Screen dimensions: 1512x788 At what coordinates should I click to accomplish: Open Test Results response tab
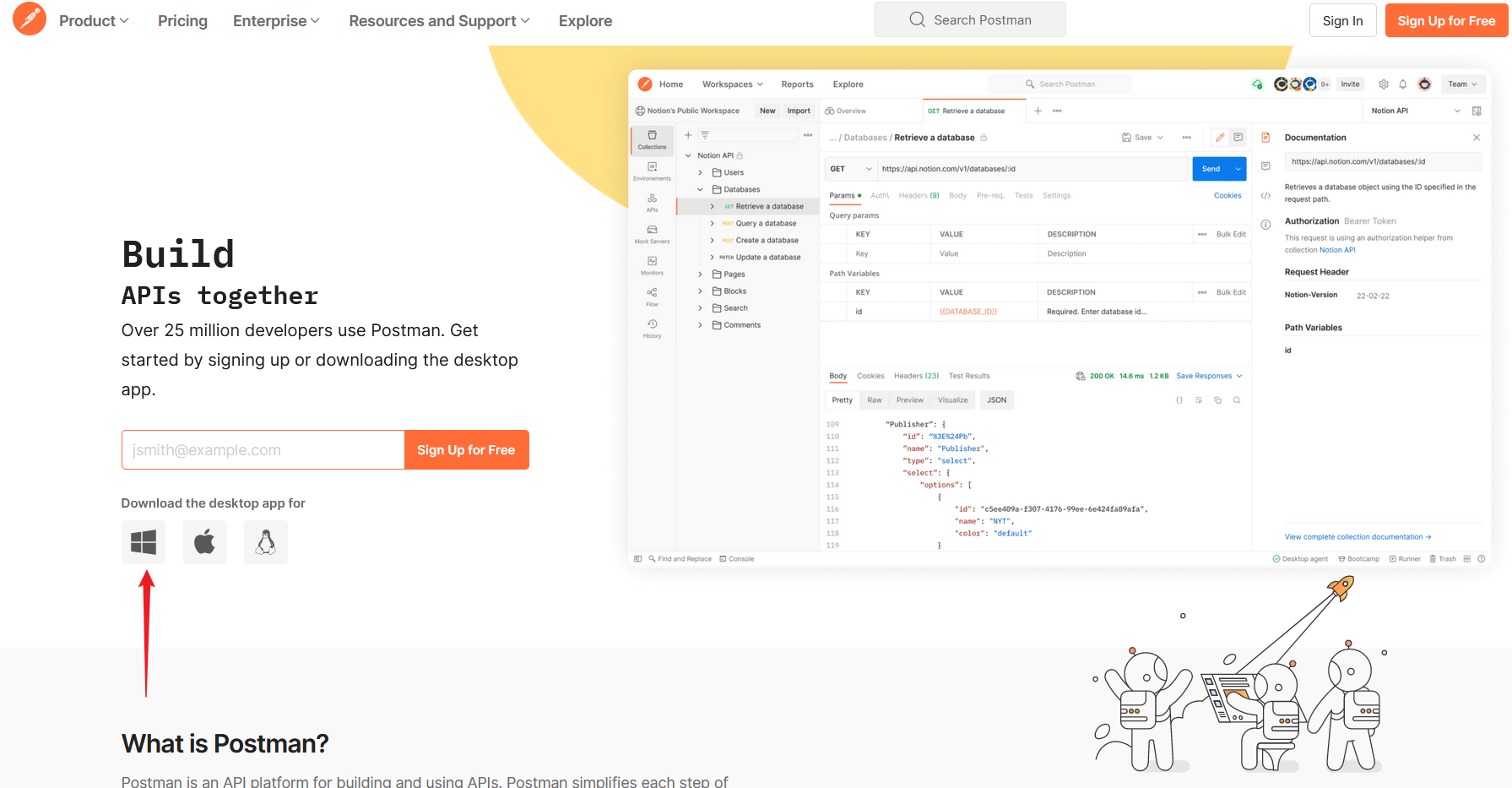(969, 376)
